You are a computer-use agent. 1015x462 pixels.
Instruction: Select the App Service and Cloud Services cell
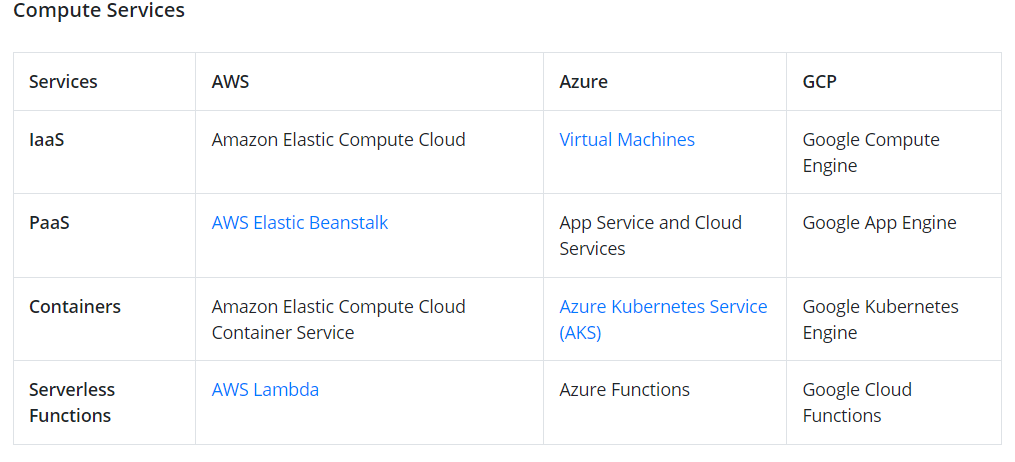point(650,235)
